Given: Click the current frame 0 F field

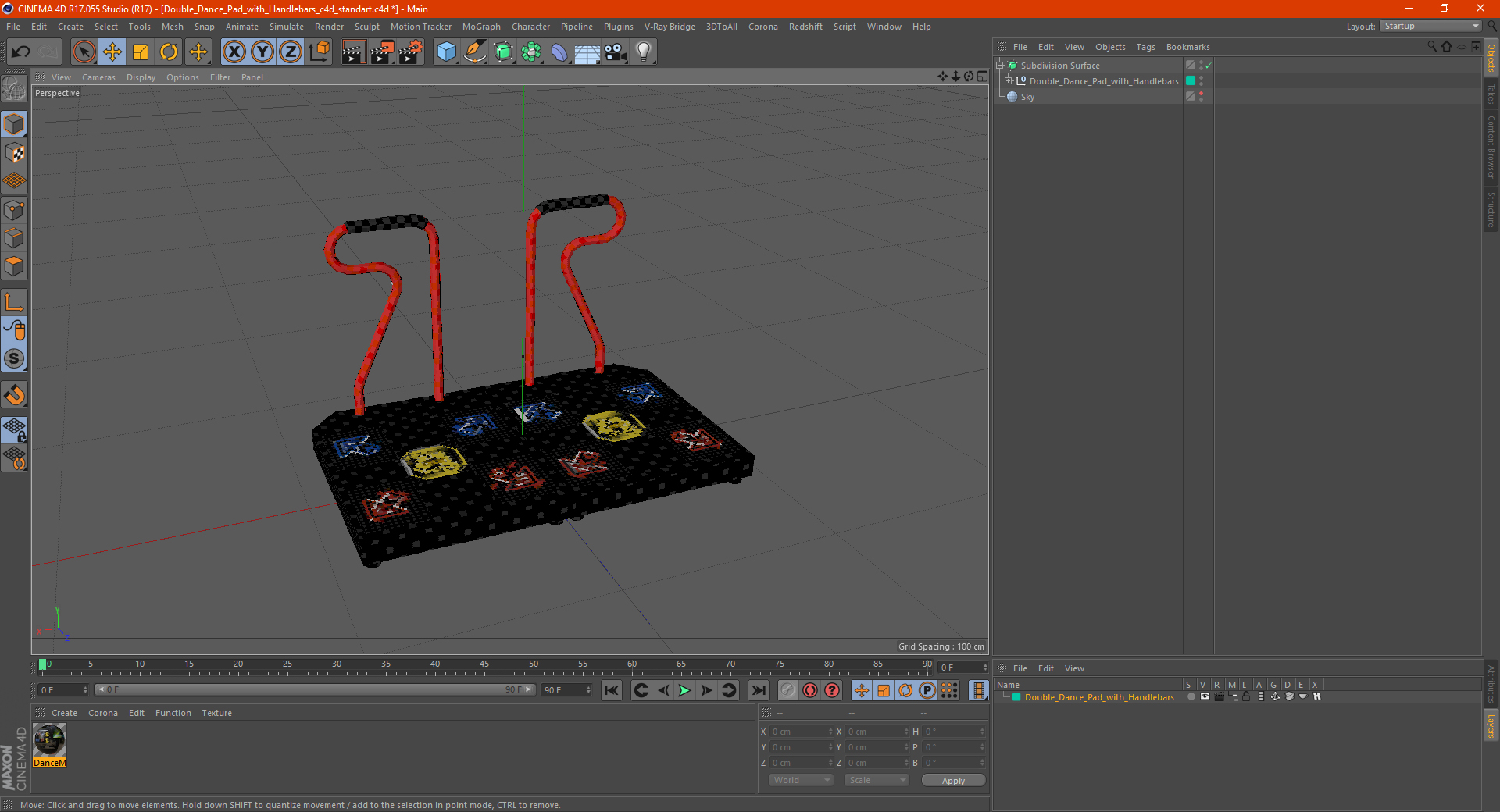Looking at the screenshot, I should pyautogui.click(x=63, y=690).
